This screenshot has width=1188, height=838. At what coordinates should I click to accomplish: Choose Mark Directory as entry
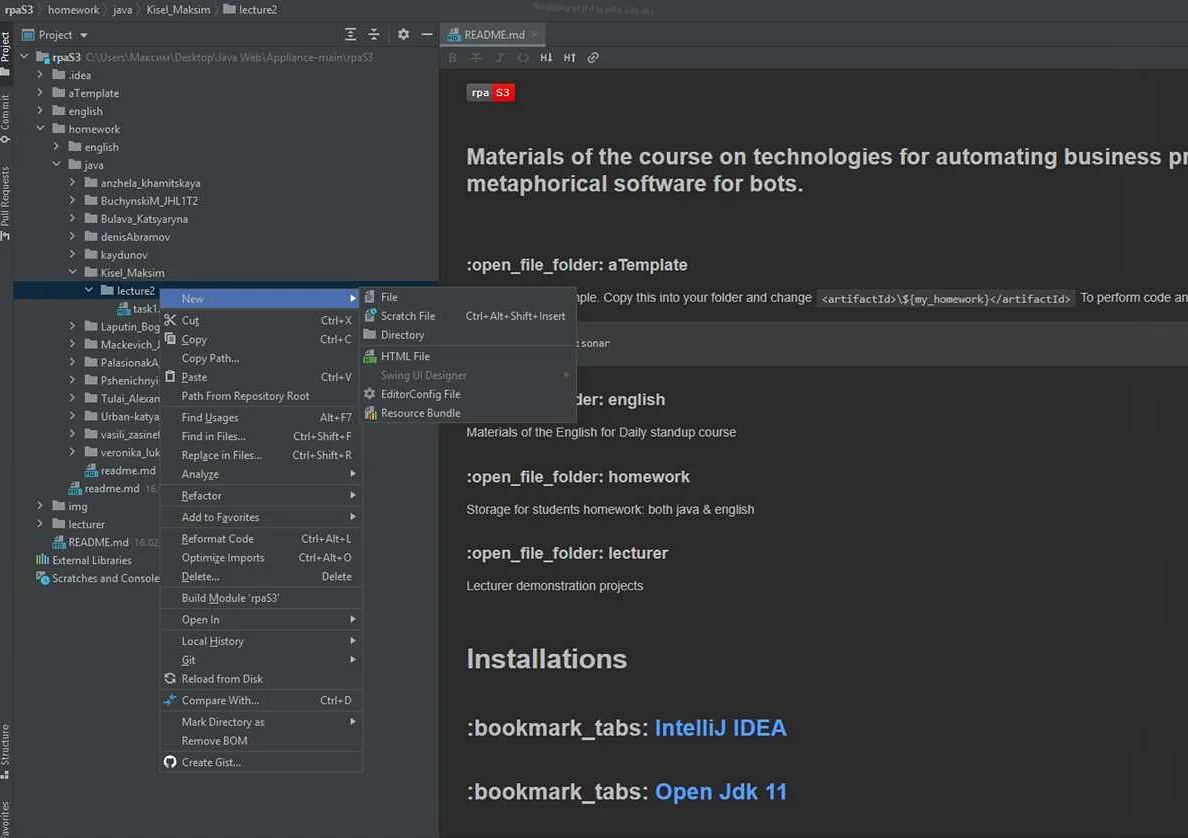[261, 722]
